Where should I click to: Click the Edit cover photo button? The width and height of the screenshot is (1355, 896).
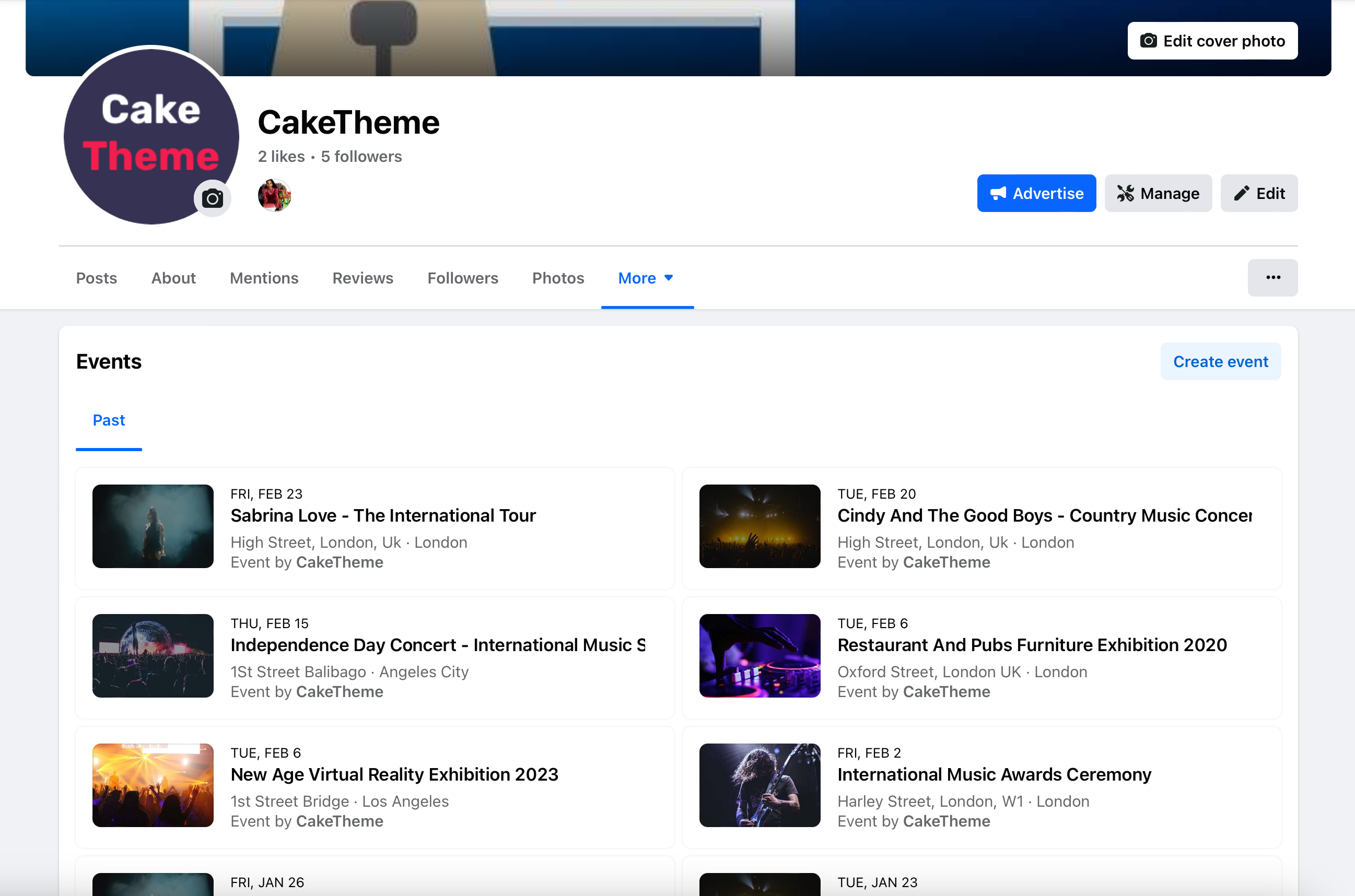1212,41
